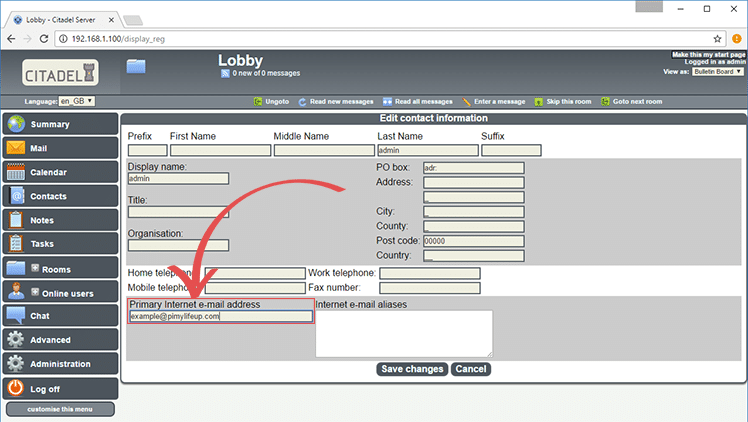Click the Log off power icon

(x=16, y=388)
